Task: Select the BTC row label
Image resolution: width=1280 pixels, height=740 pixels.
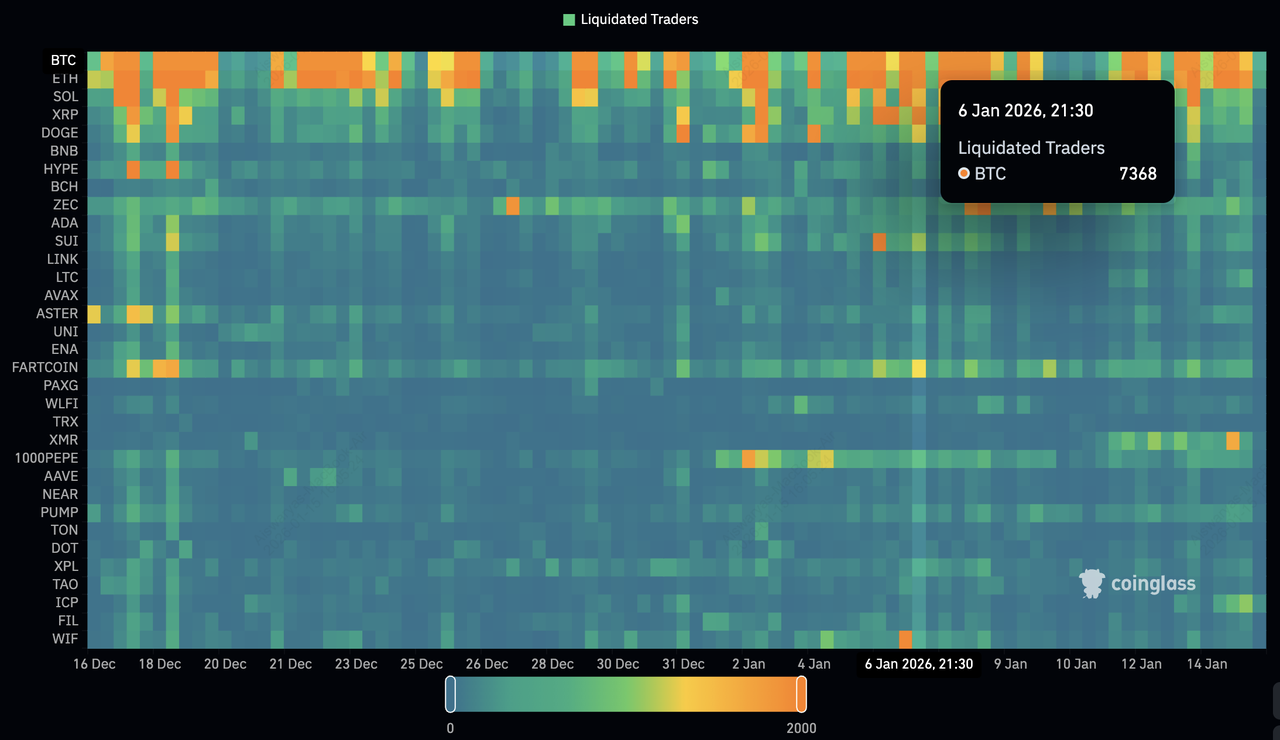Action: coord(64,60)
